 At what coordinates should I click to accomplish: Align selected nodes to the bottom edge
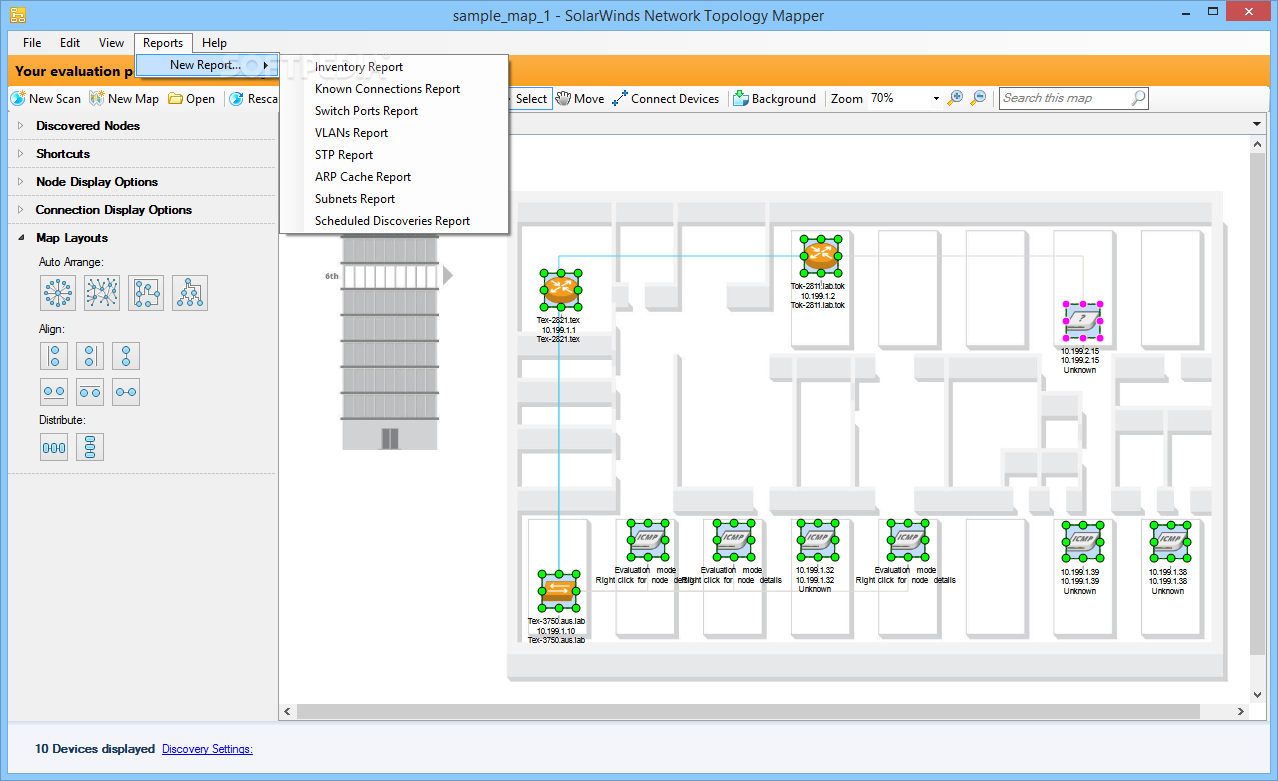tap(54, 392)
